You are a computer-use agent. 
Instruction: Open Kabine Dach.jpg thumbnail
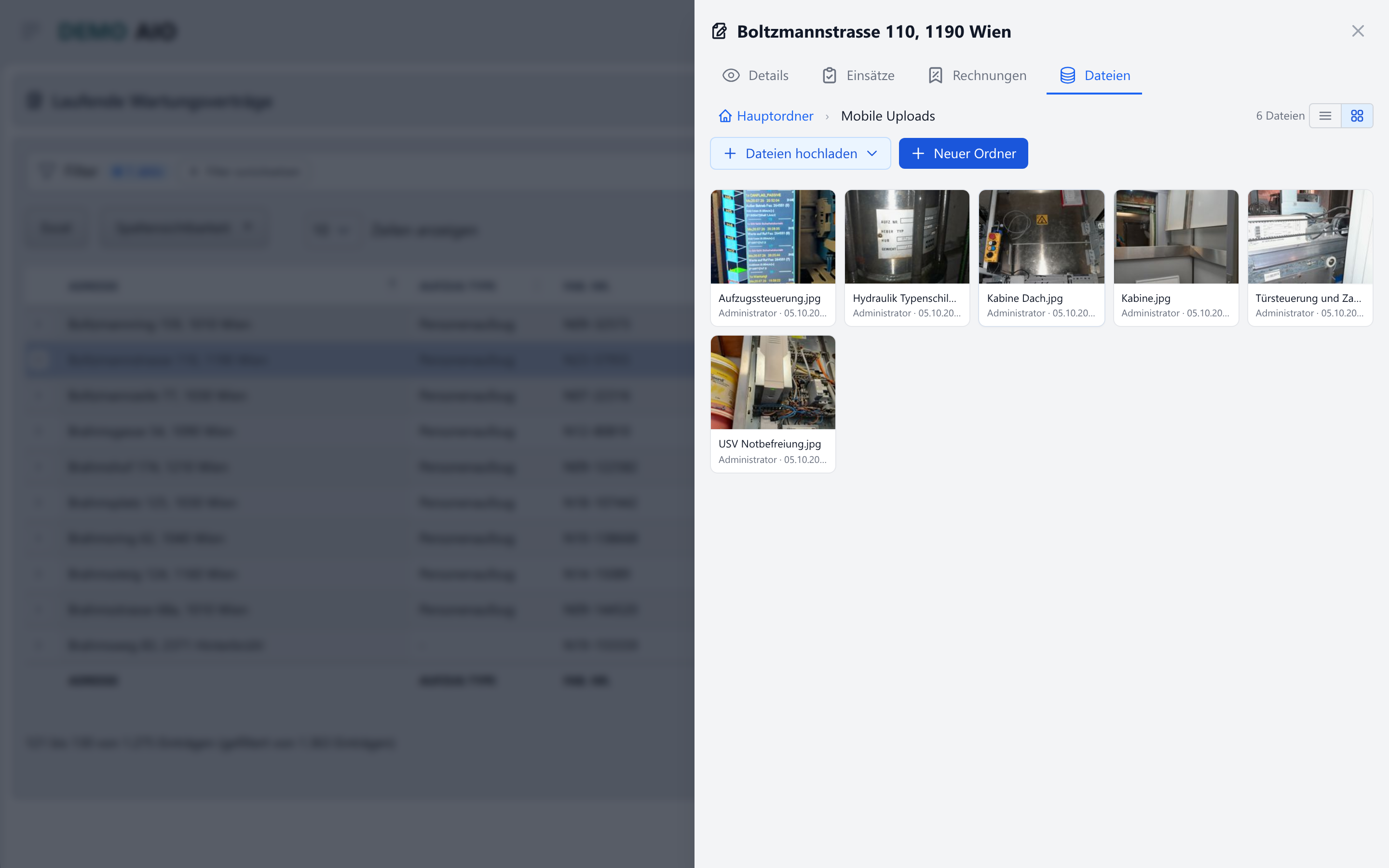[1041, 236]
